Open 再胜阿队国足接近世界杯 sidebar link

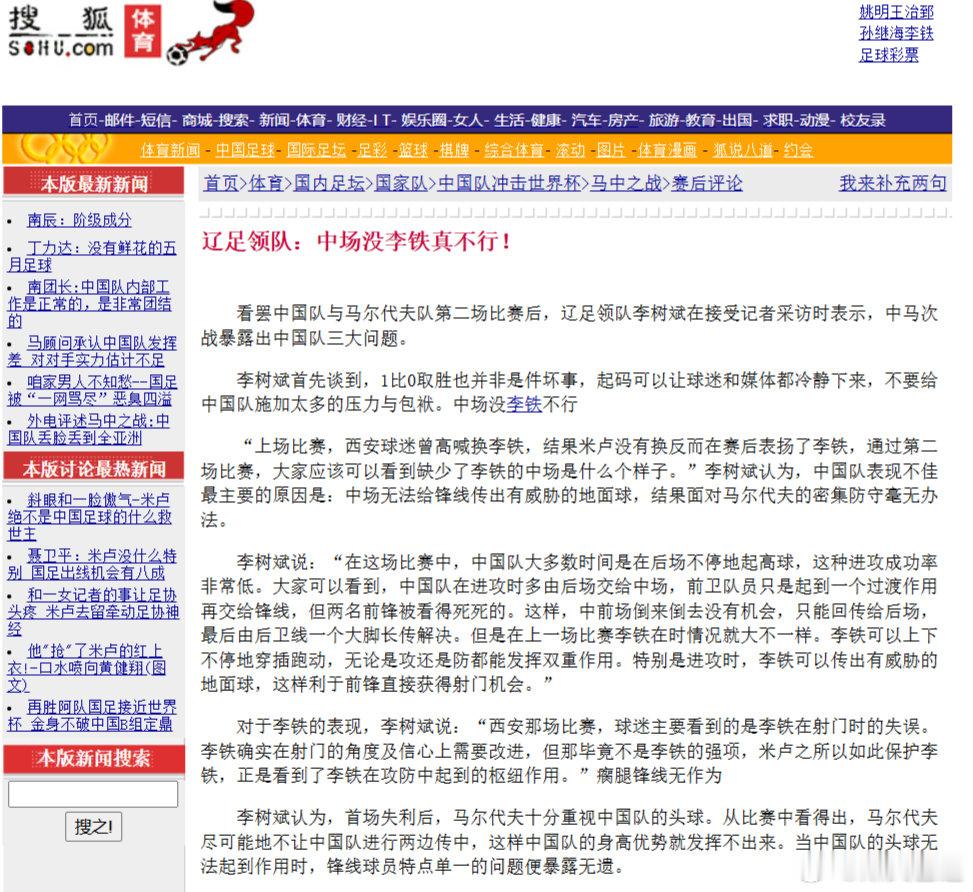[92, 715]
